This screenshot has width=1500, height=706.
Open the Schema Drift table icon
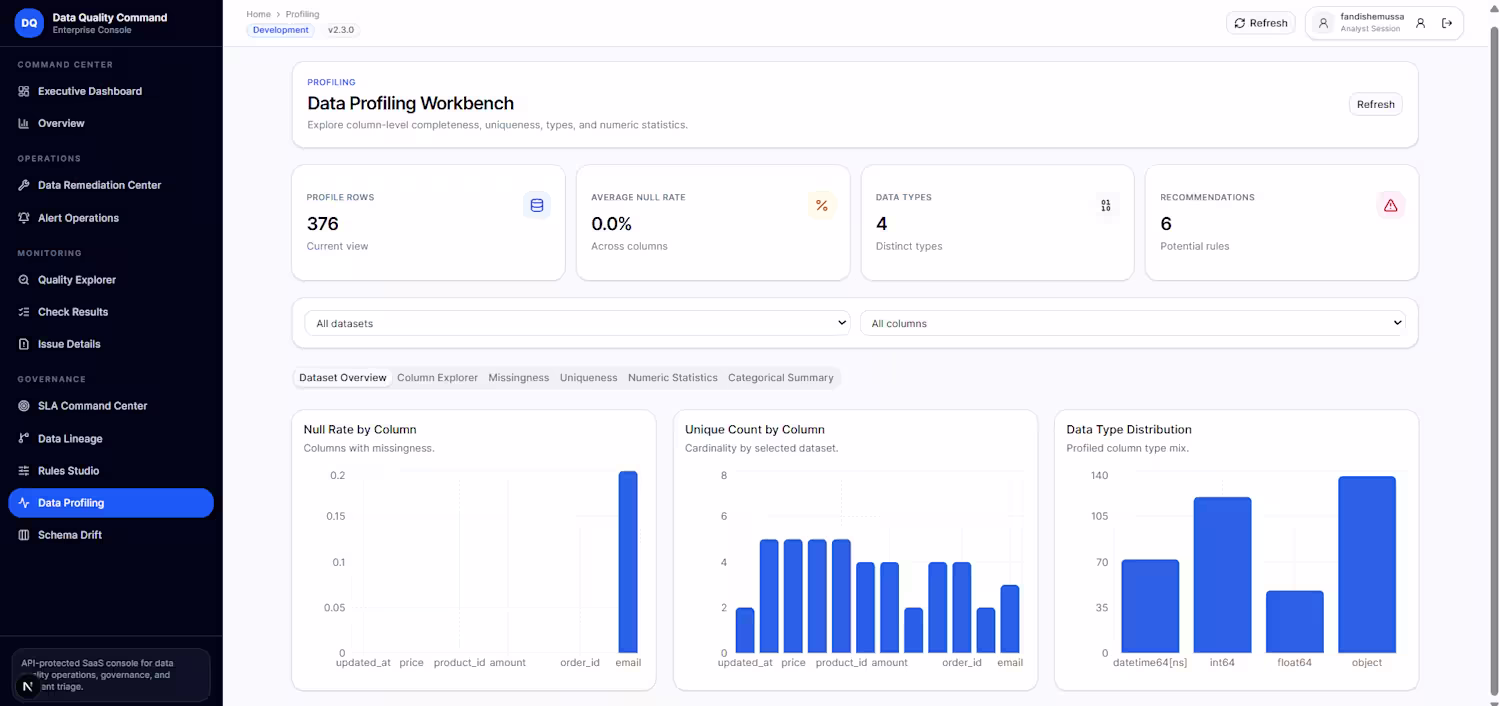[24, 535]
